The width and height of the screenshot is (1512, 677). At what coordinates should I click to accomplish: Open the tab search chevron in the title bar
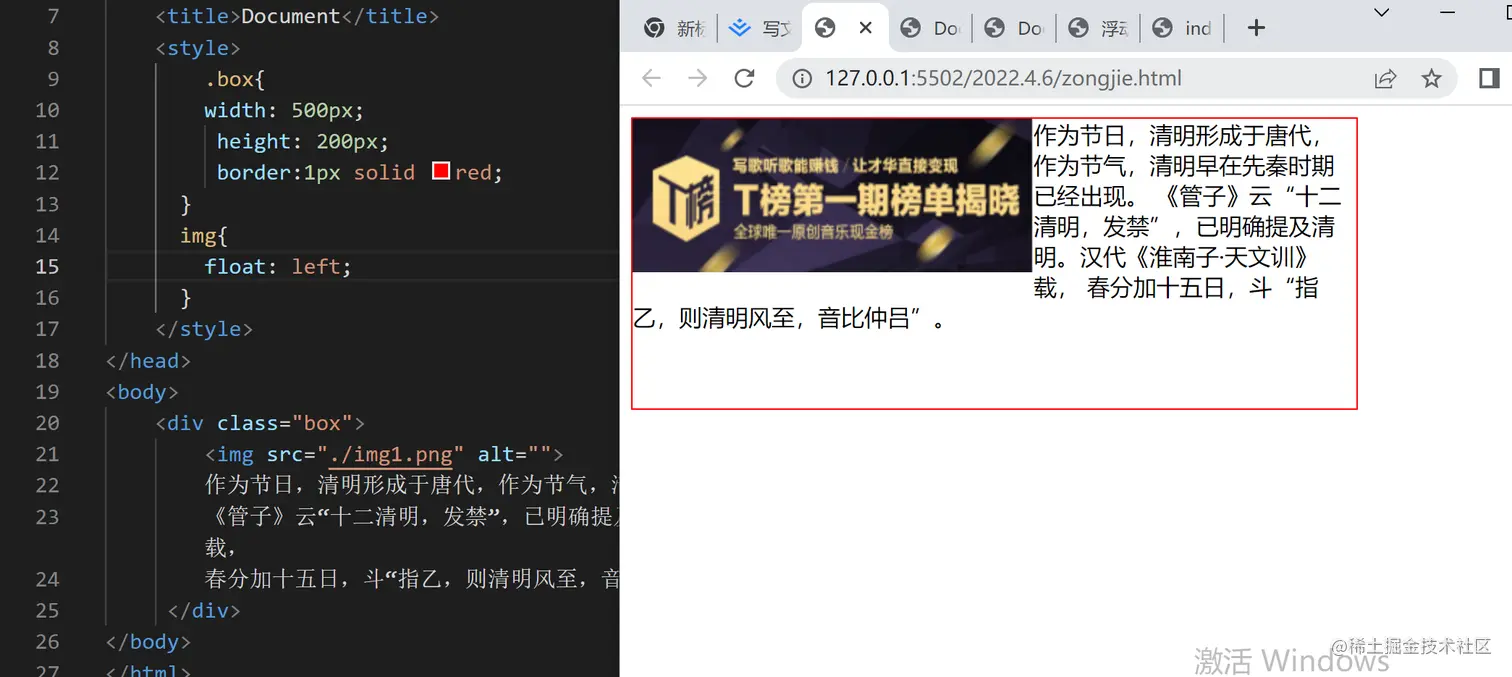point(1382,13)
